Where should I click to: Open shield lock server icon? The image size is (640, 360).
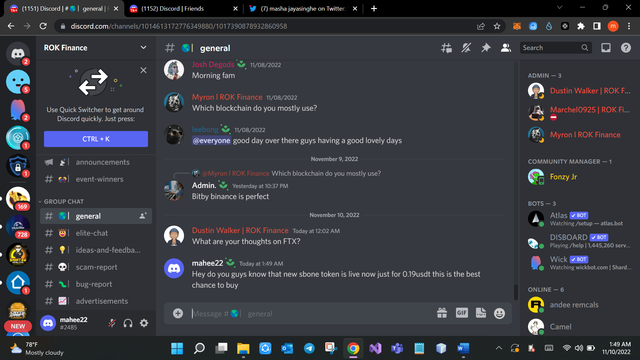18,166
